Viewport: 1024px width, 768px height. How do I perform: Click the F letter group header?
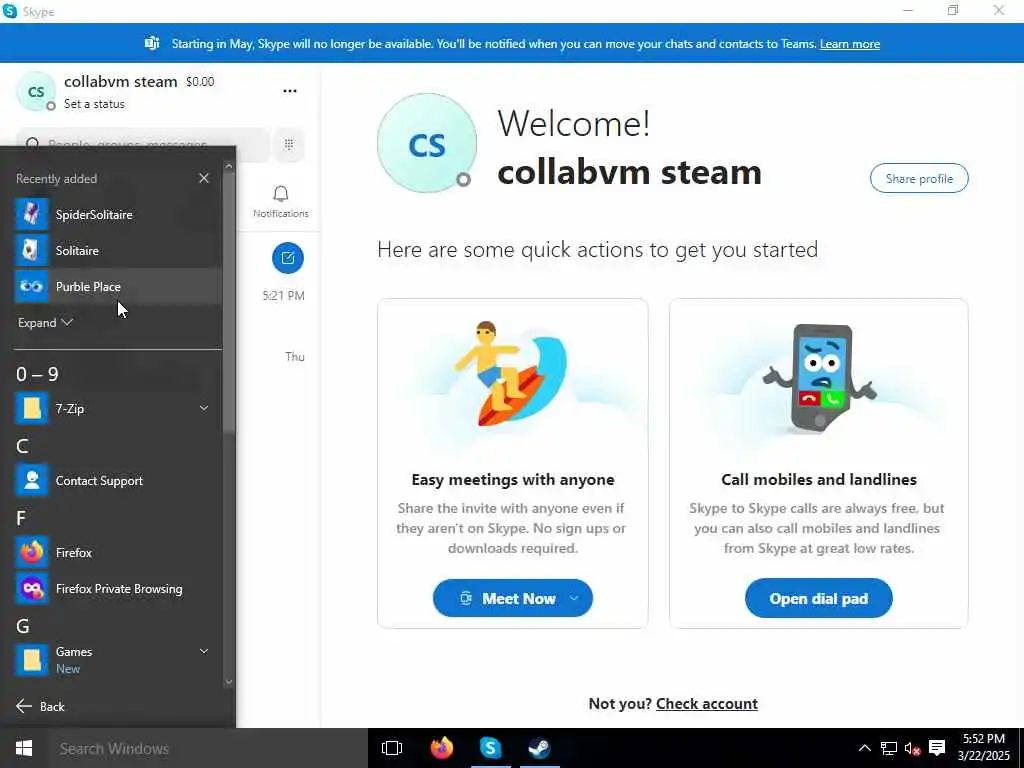pyautogui.click(x=21, y=519)
